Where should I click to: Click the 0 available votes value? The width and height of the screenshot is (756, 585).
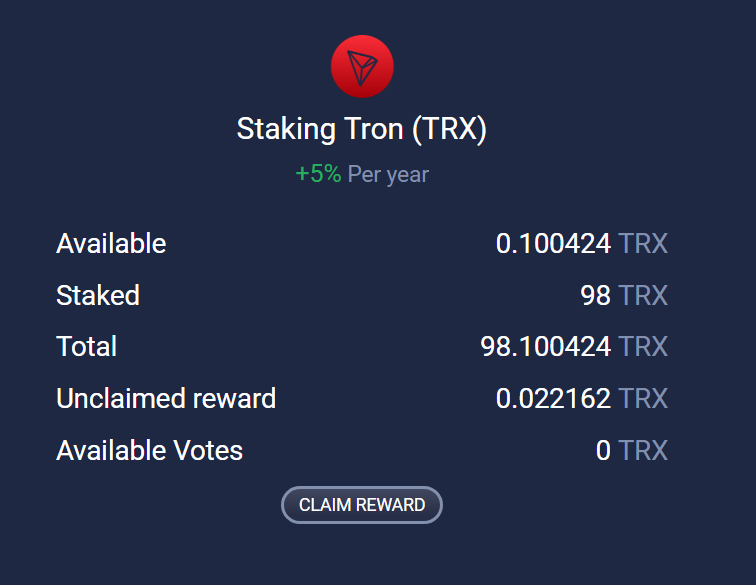604,450
